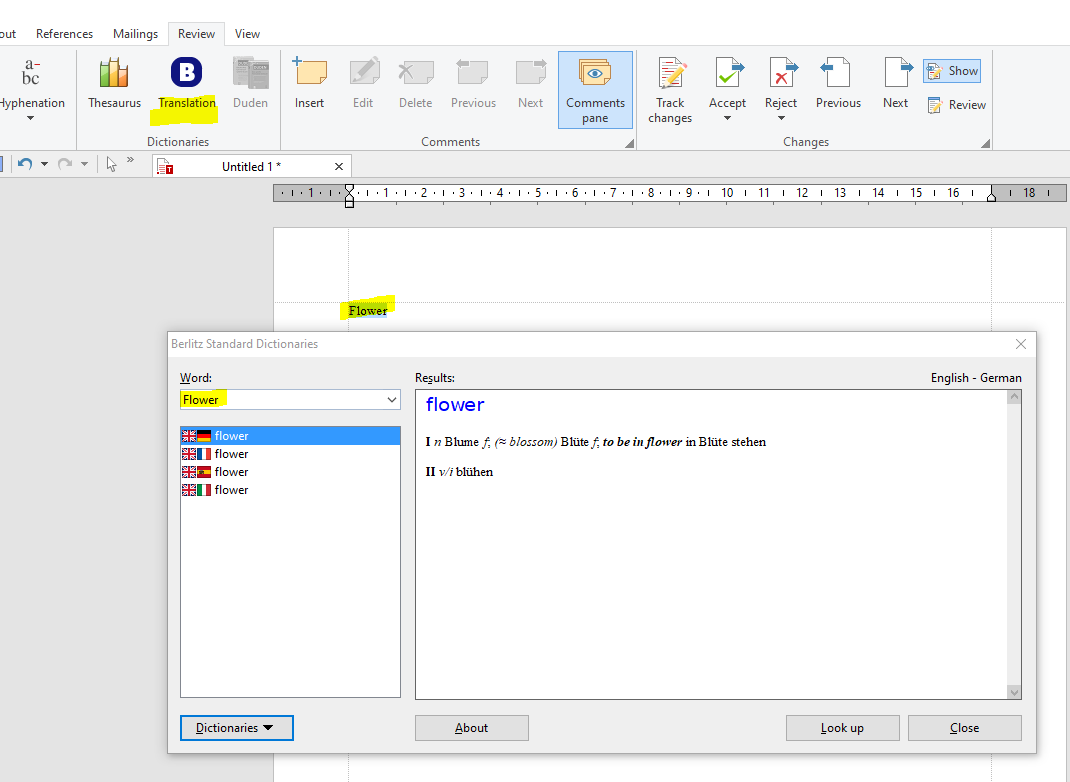The height and width of the screenshot is (782, 1070).
Task: Toggle the Comments pane
Action: click(595, 90)
